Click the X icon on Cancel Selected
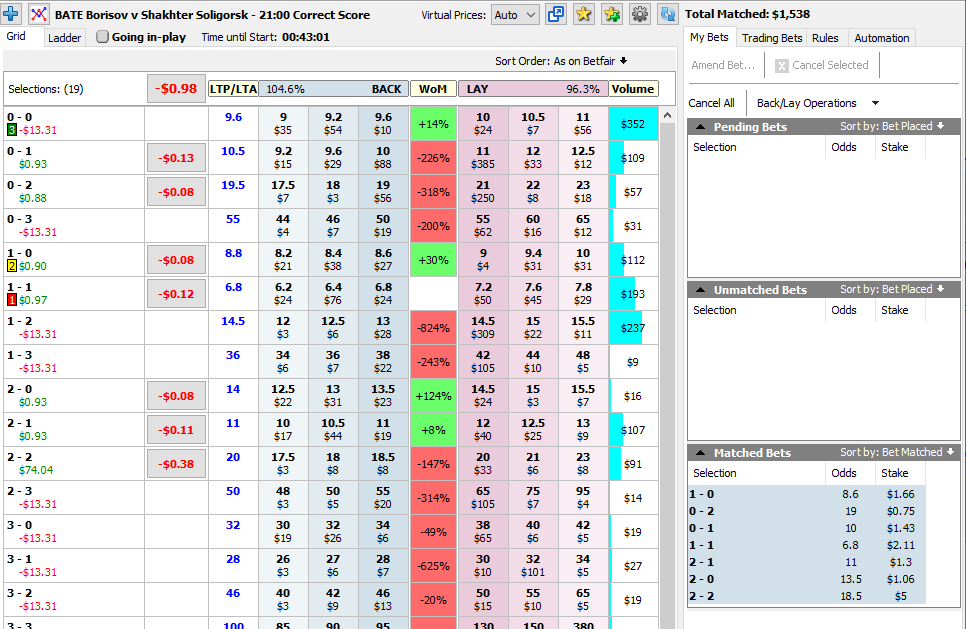966x629 pixels. tap(782, 66)
